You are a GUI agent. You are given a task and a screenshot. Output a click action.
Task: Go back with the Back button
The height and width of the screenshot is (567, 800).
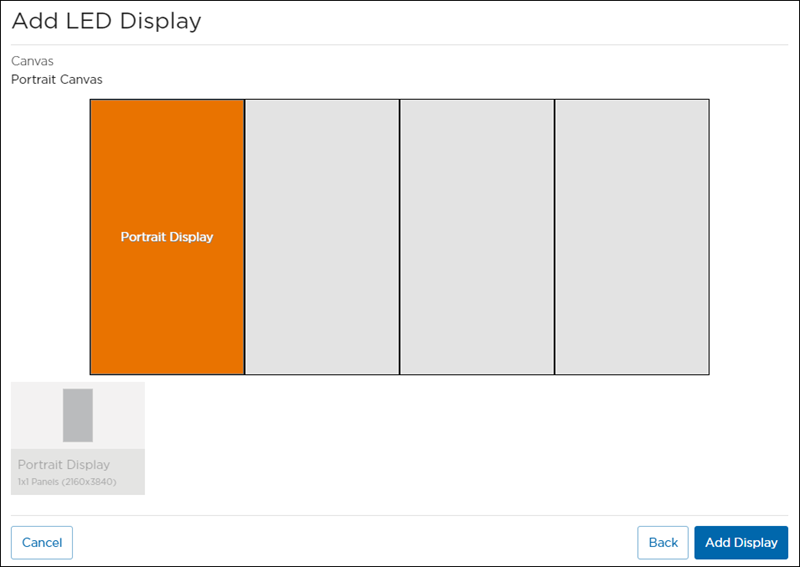point(663,542)
